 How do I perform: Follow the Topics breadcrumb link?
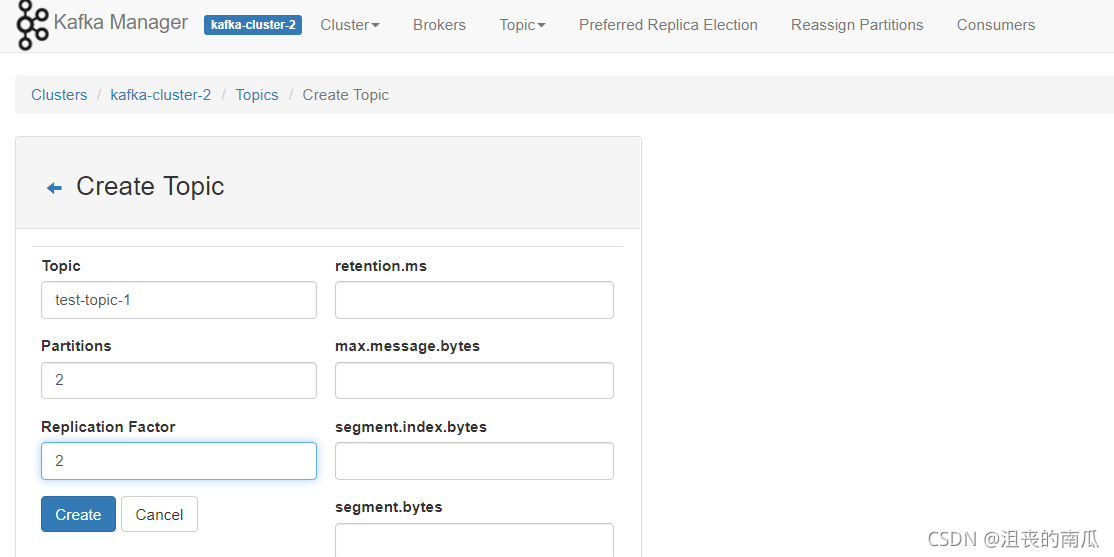[256, 94]
